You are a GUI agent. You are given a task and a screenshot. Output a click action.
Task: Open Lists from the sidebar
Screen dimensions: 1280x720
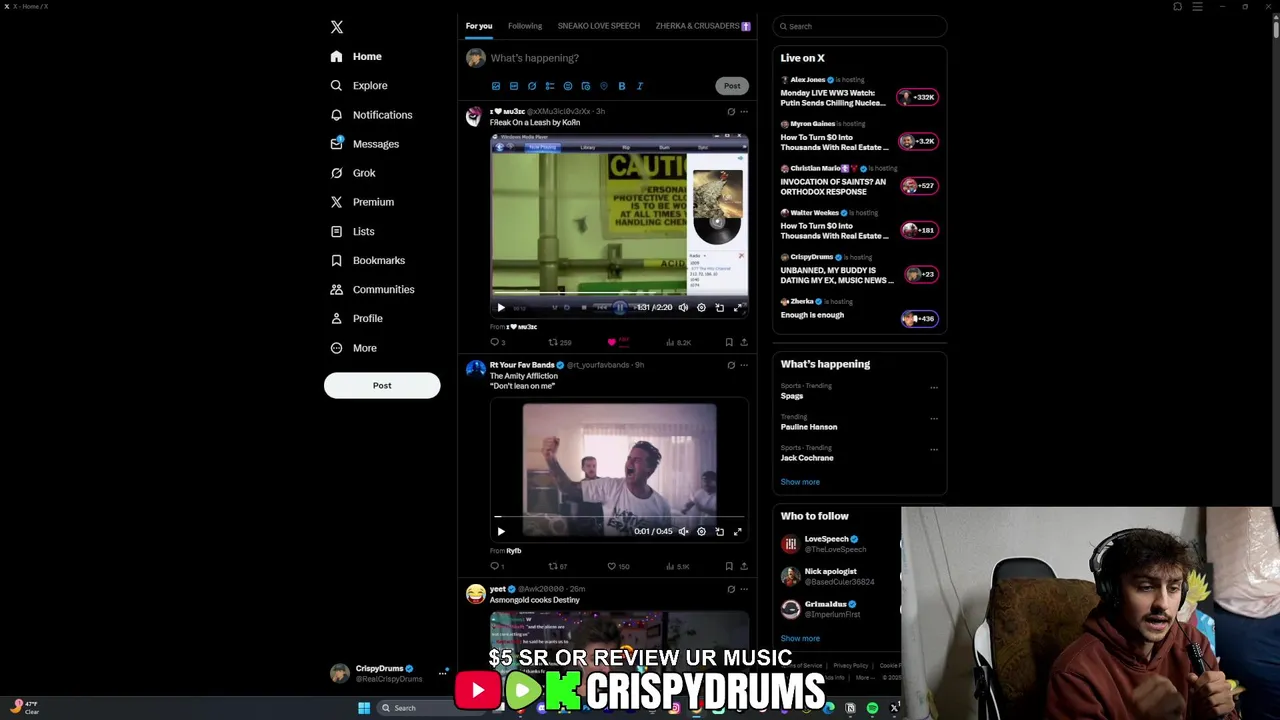tap(352, 231)
